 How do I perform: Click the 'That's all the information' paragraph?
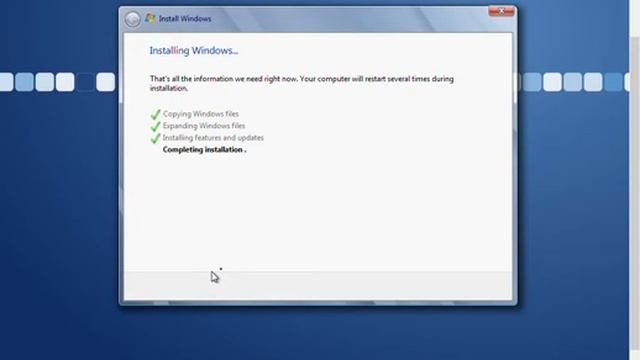(x=302, y=83)
